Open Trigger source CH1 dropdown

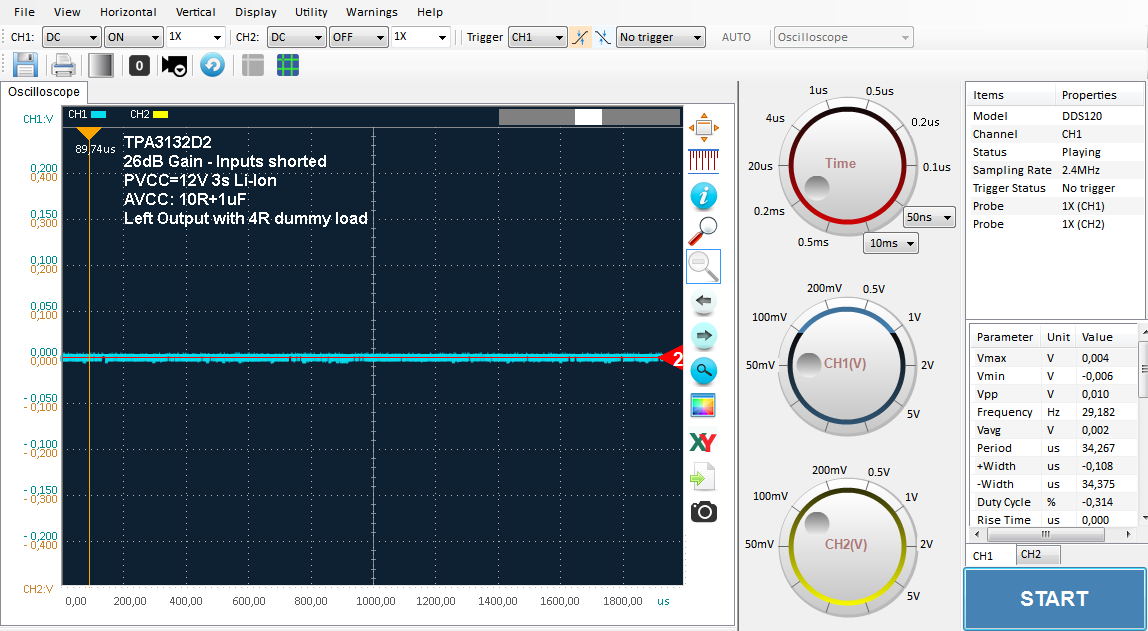[537, 37]
